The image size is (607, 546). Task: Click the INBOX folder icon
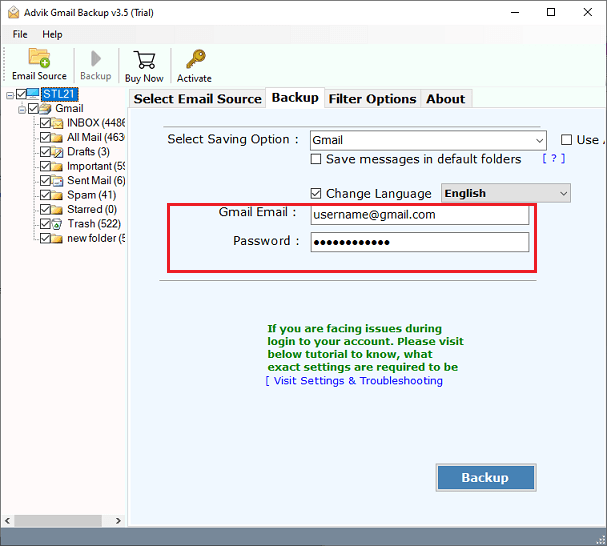[x=57, y=123]
